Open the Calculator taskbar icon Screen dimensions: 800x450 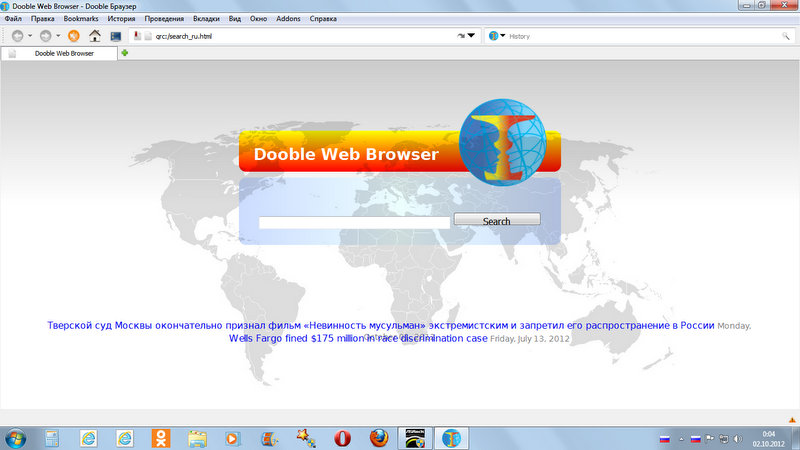tap(52, 438)
